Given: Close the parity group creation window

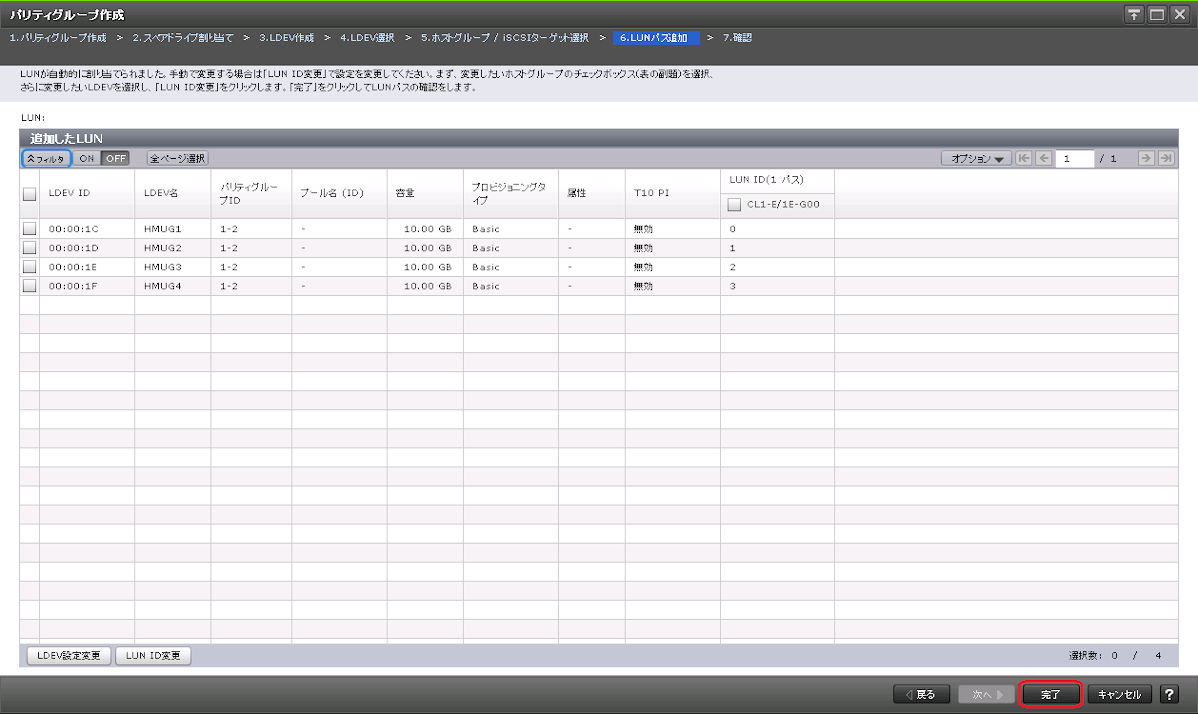Looking at the screenshot, I should tap(1178, 14).
